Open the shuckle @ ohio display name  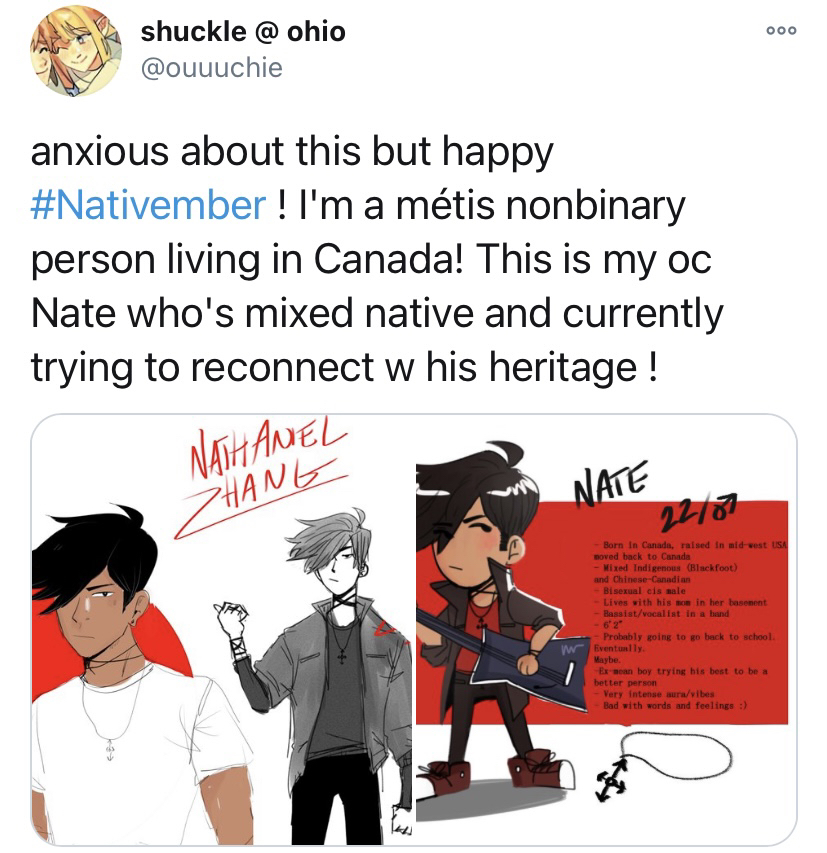(243, 32)
